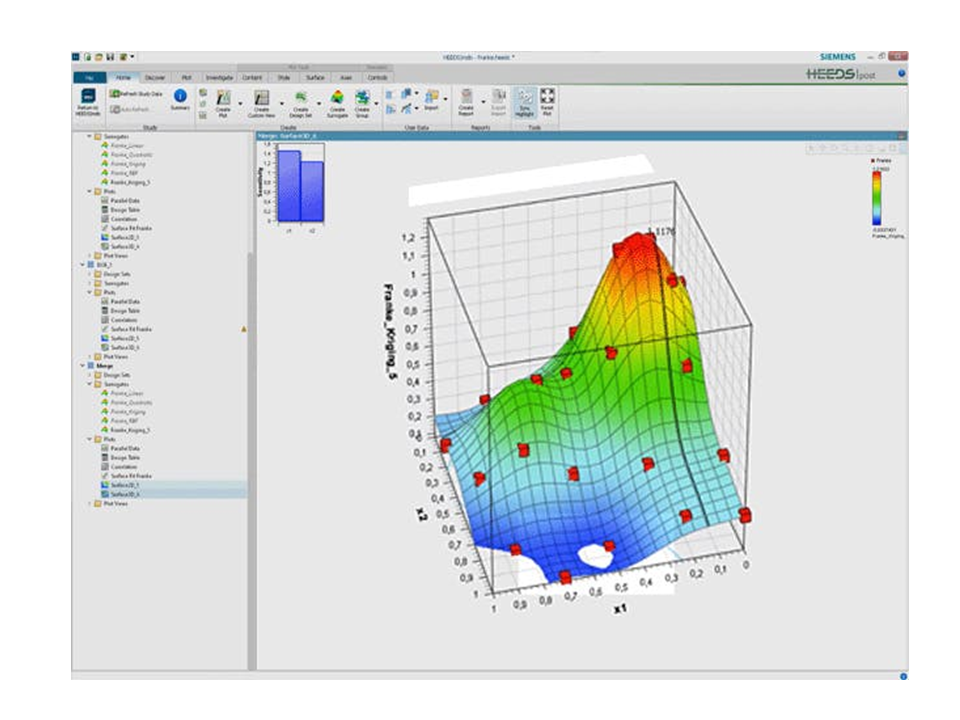Viewport: 960px width, 720px height.
Task: Click the orange warning triangle in the study tree
Action: click(x=244, y=329)
